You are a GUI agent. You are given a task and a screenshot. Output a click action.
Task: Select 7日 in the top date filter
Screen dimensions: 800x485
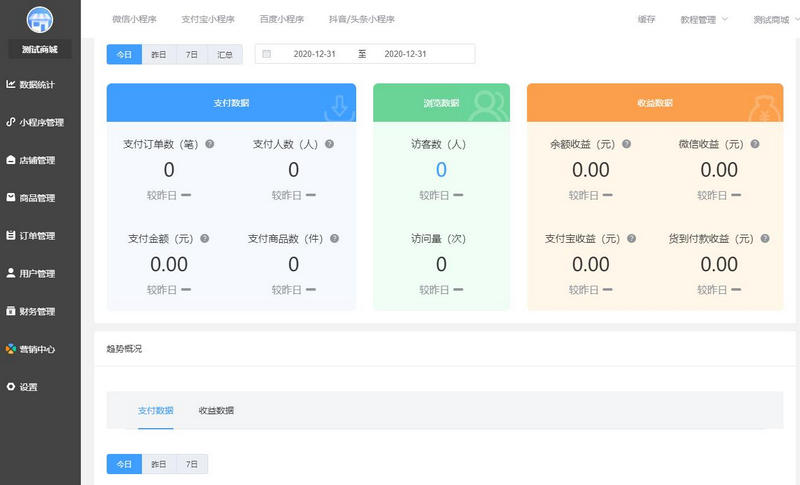192,54
